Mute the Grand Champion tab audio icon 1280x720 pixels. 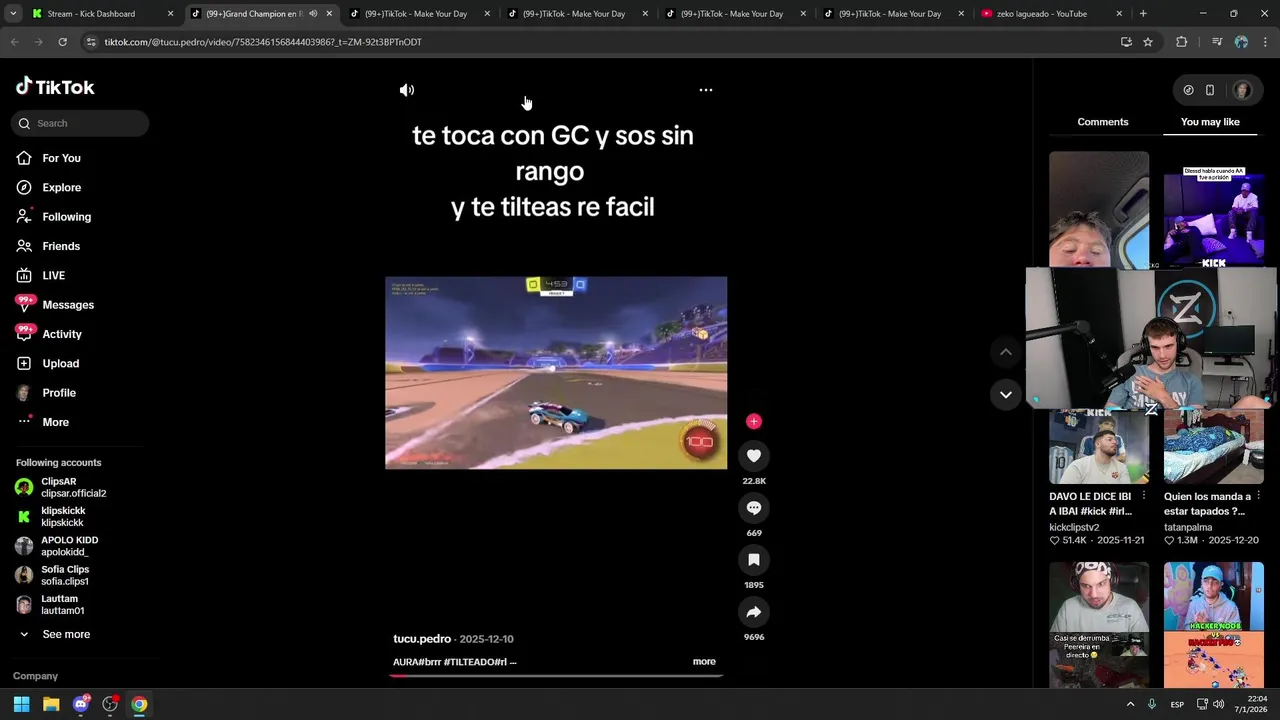(x=313, y=14)
